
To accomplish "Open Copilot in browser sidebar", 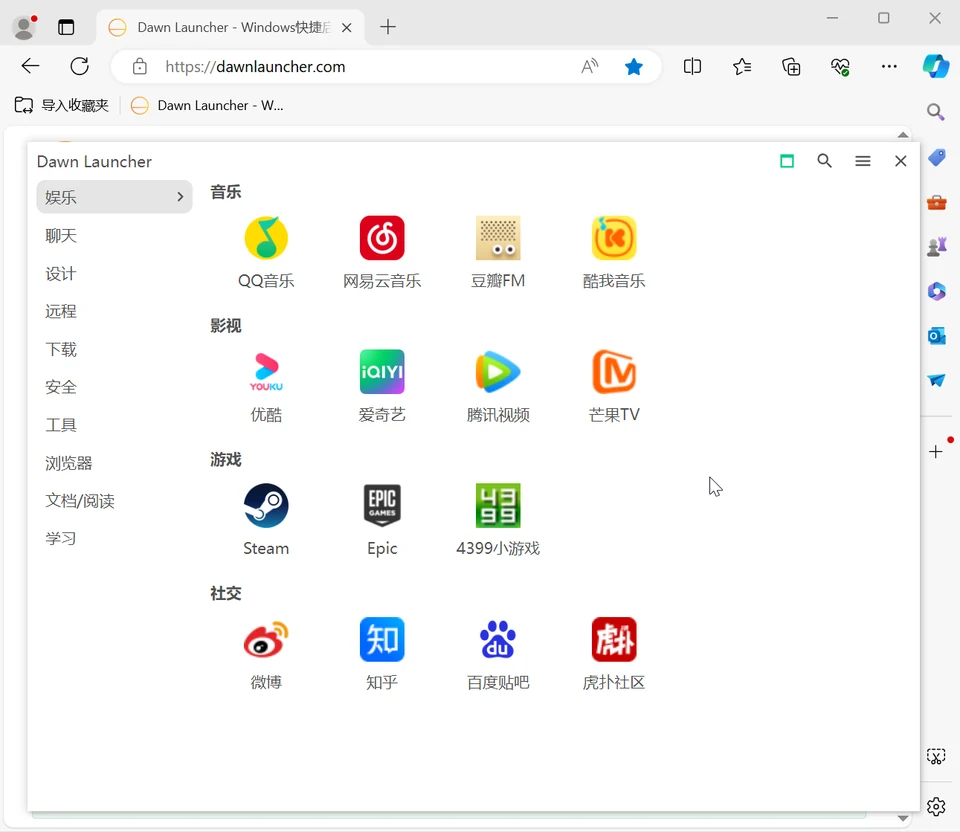I will point(936,66).
